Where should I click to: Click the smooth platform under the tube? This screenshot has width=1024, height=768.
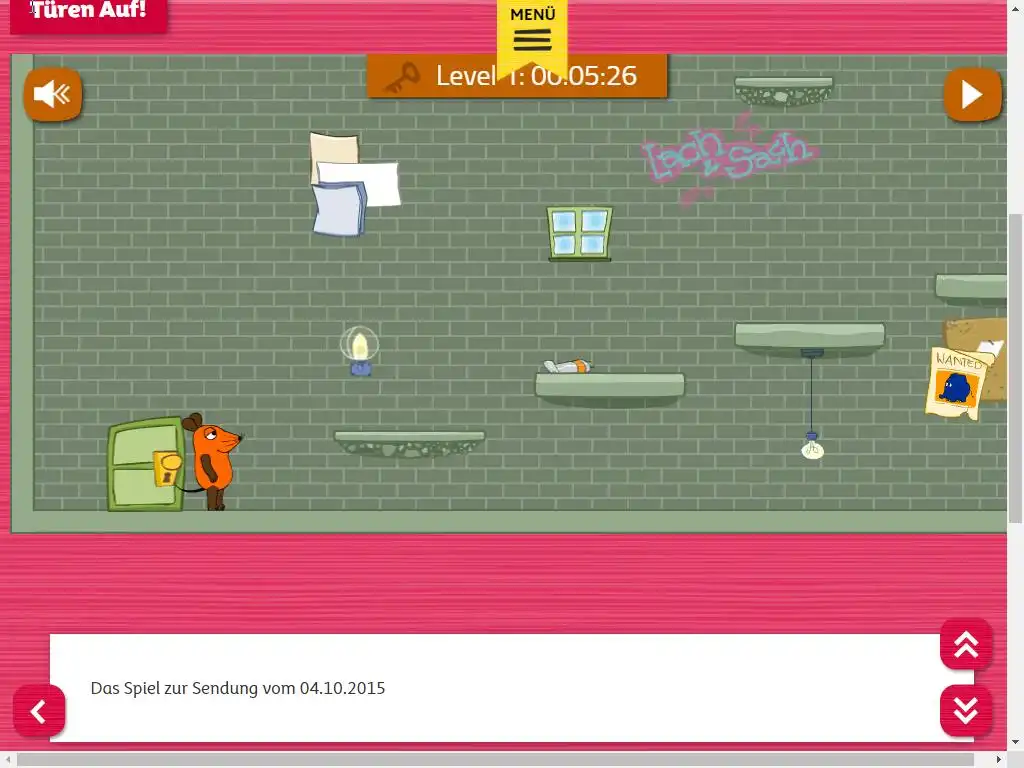(x=610, y=389)
